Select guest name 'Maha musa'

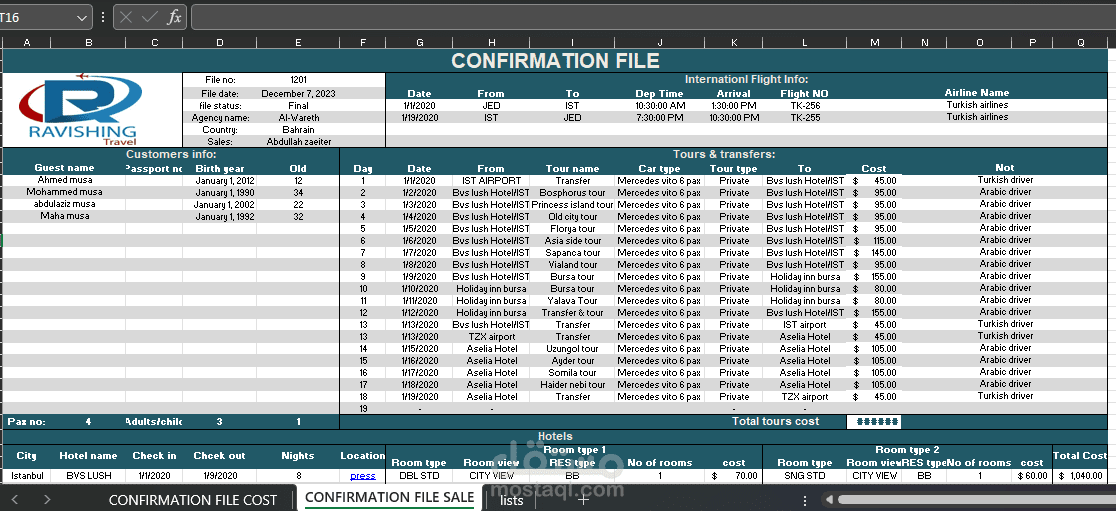(65, 216)
